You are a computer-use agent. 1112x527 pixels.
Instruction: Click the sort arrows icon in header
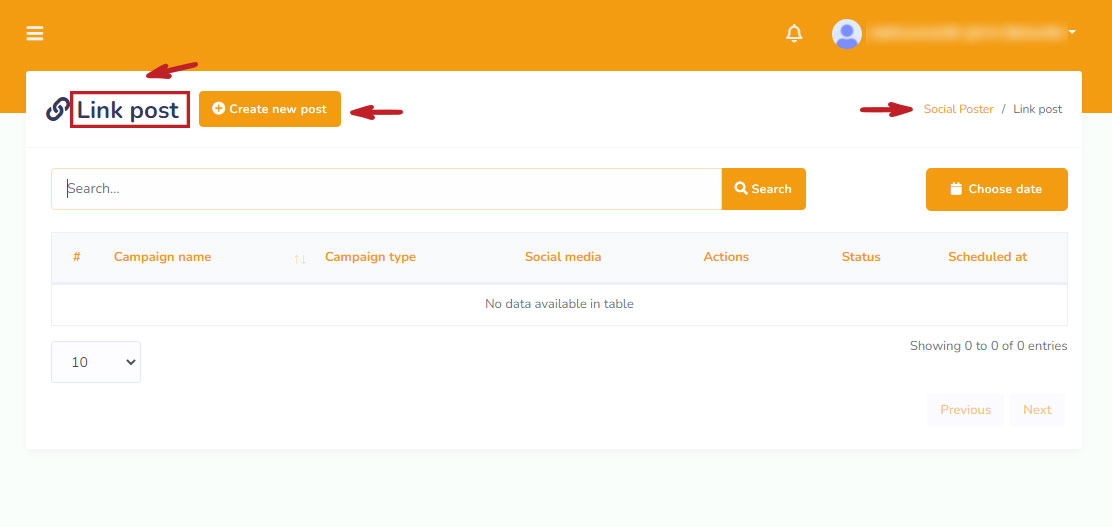(300, 259)
